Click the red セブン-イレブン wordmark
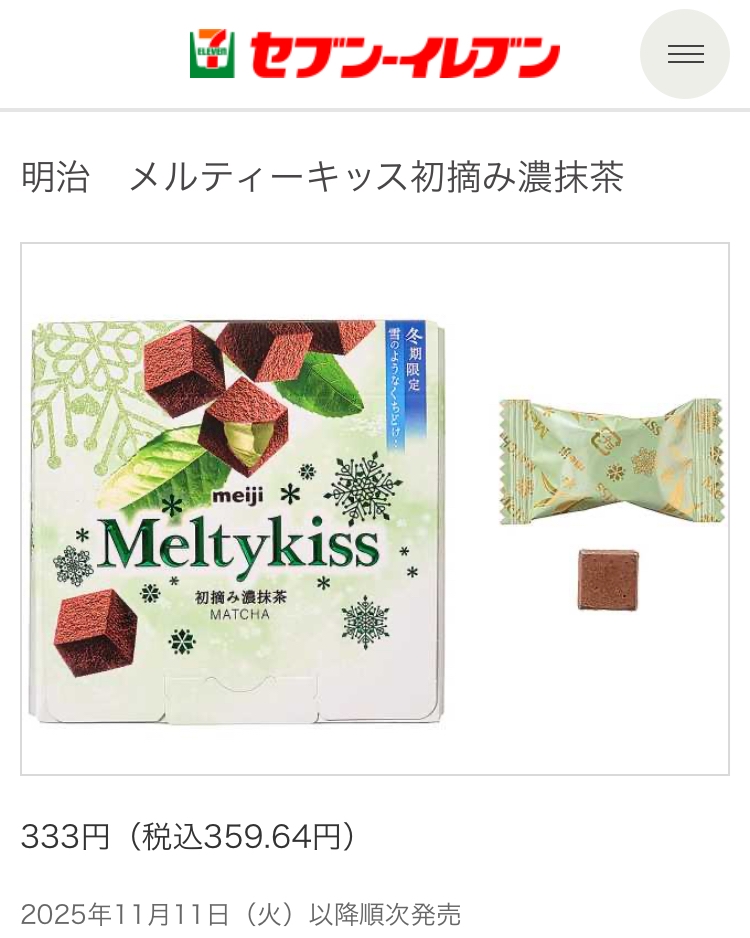This screenshot has height=938, width=750. pyautogui.click(x=405, y=56)
